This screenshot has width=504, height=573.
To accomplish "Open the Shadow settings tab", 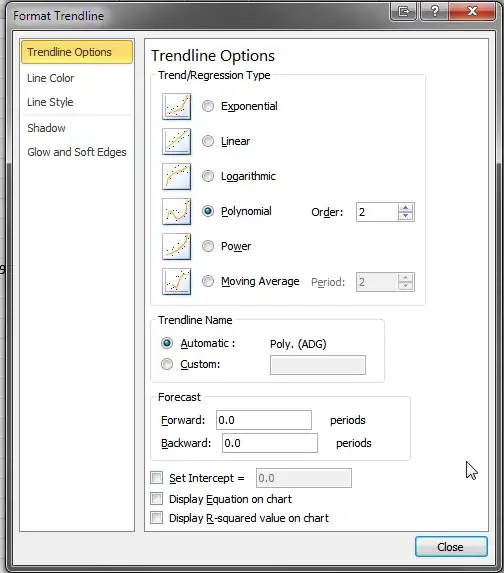I will click(x=77, y=128).
